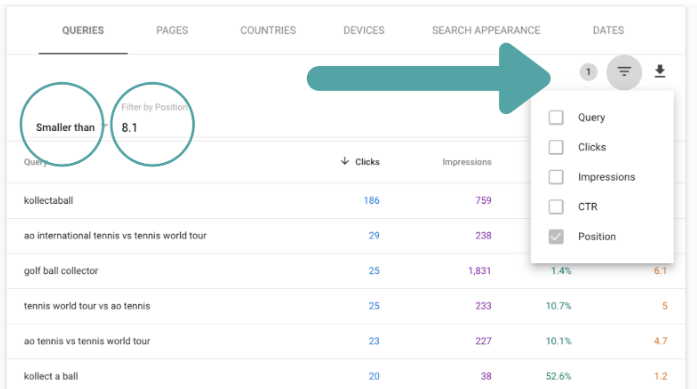Select impressions value 759
The height and width of the screenshot is (389, 697).
pos(483,201)
